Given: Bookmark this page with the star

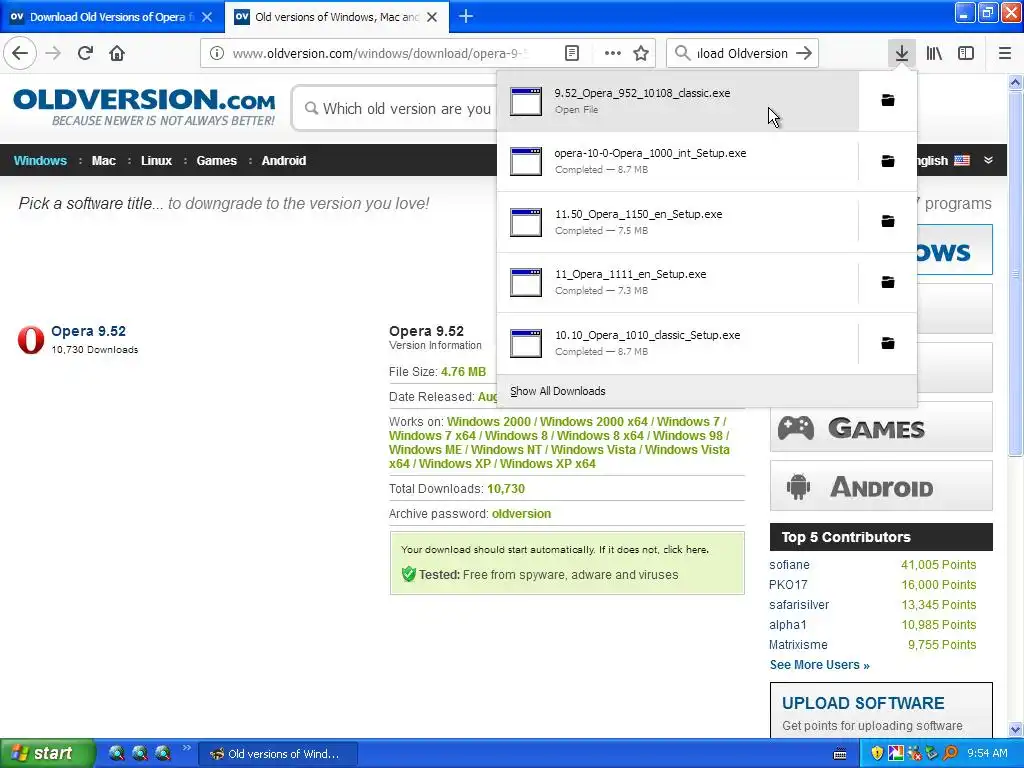Looking at the screenshot, I should (x=641, y=53).
